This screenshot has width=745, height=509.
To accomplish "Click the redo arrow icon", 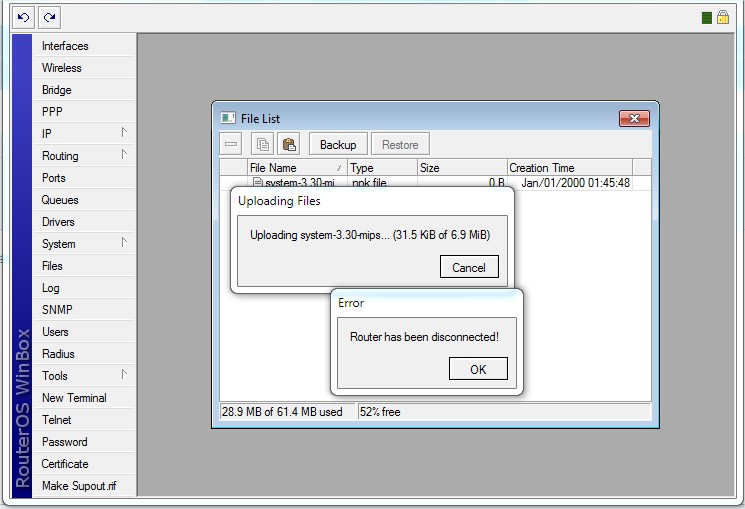I will tap(49, 17).
